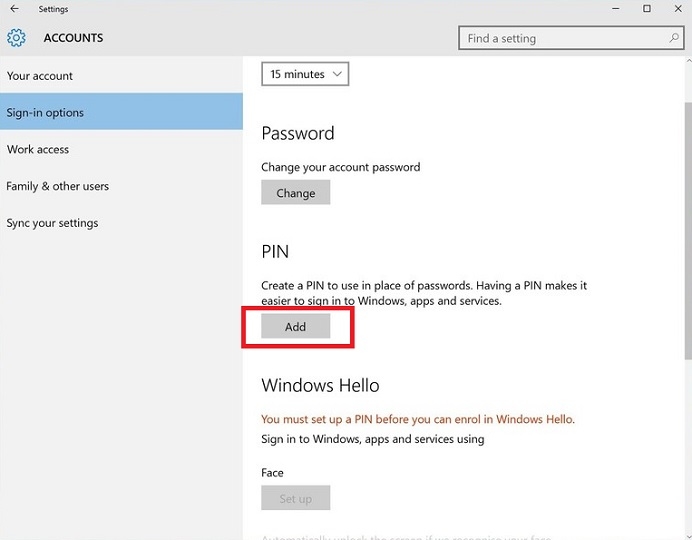Click the PIN section heading
The image size is (692, 540).
275,251
